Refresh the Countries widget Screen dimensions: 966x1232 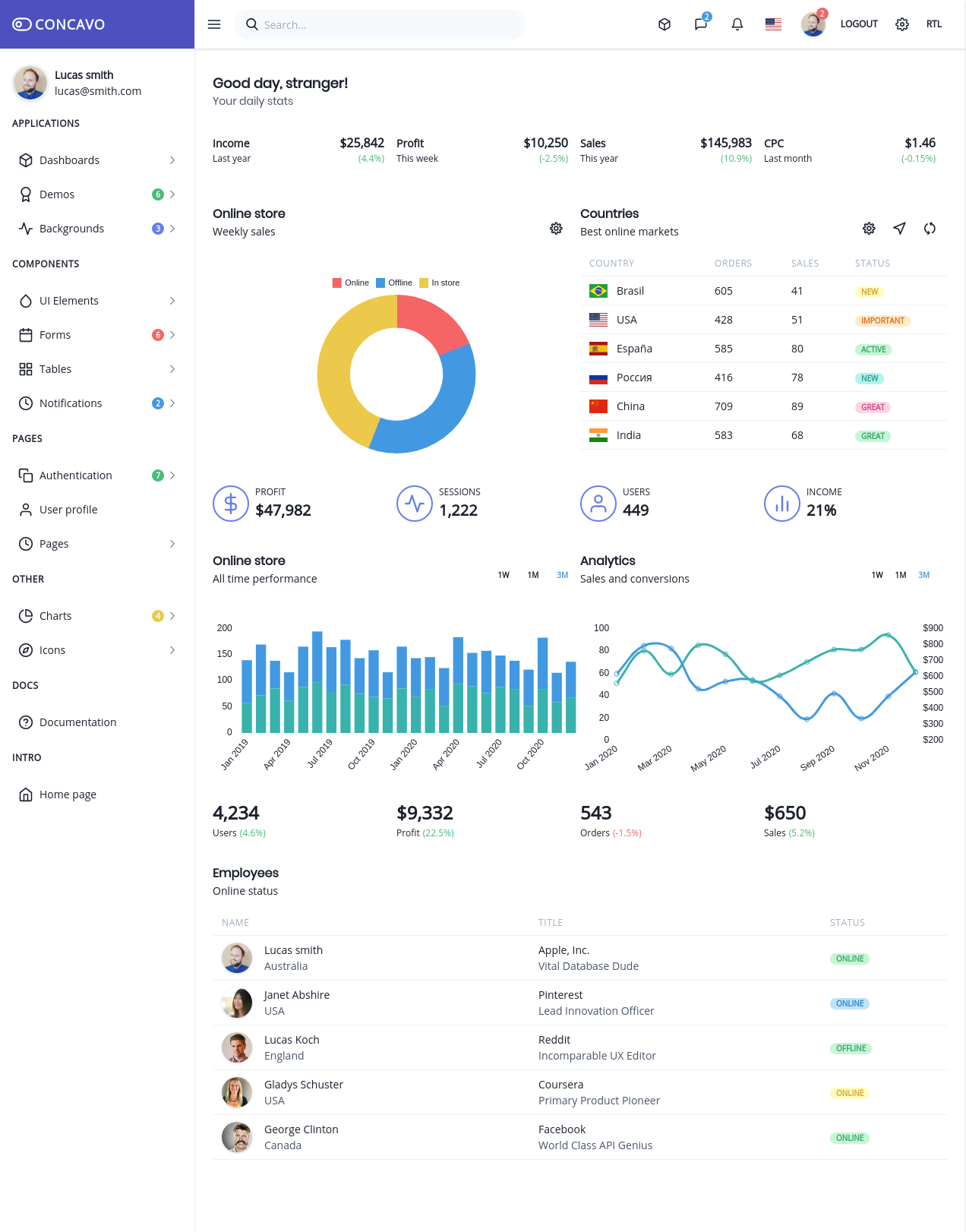pyautogui.click(x=930, y=229)
